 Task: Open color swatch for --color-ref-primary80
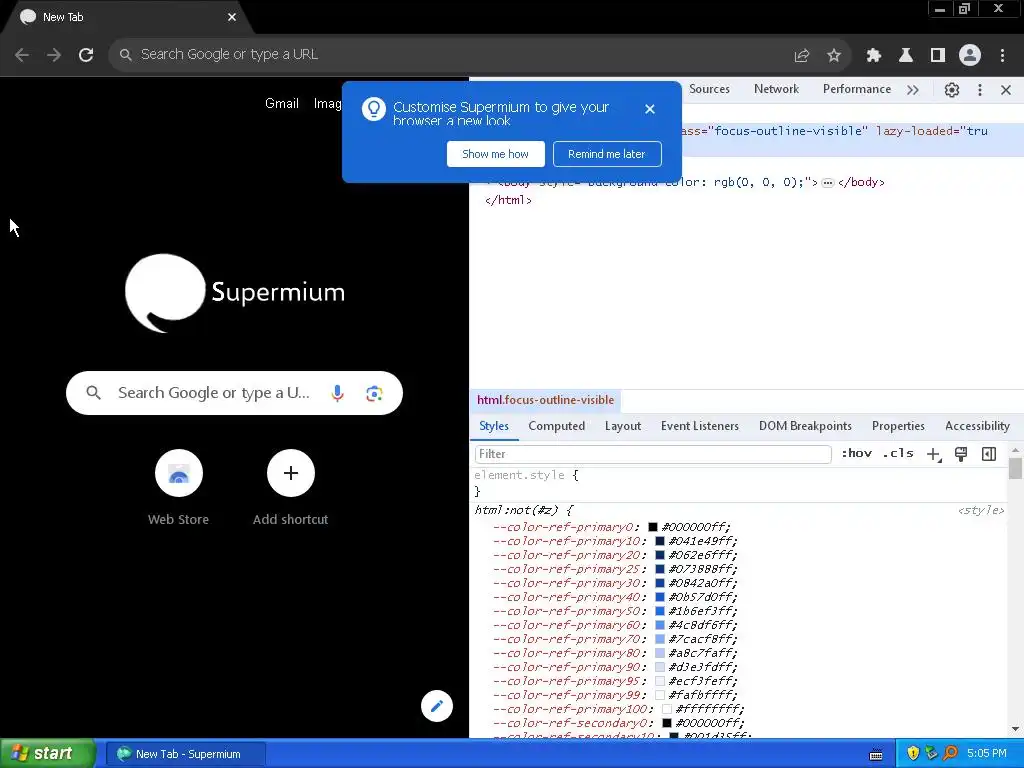pos(660,654)
